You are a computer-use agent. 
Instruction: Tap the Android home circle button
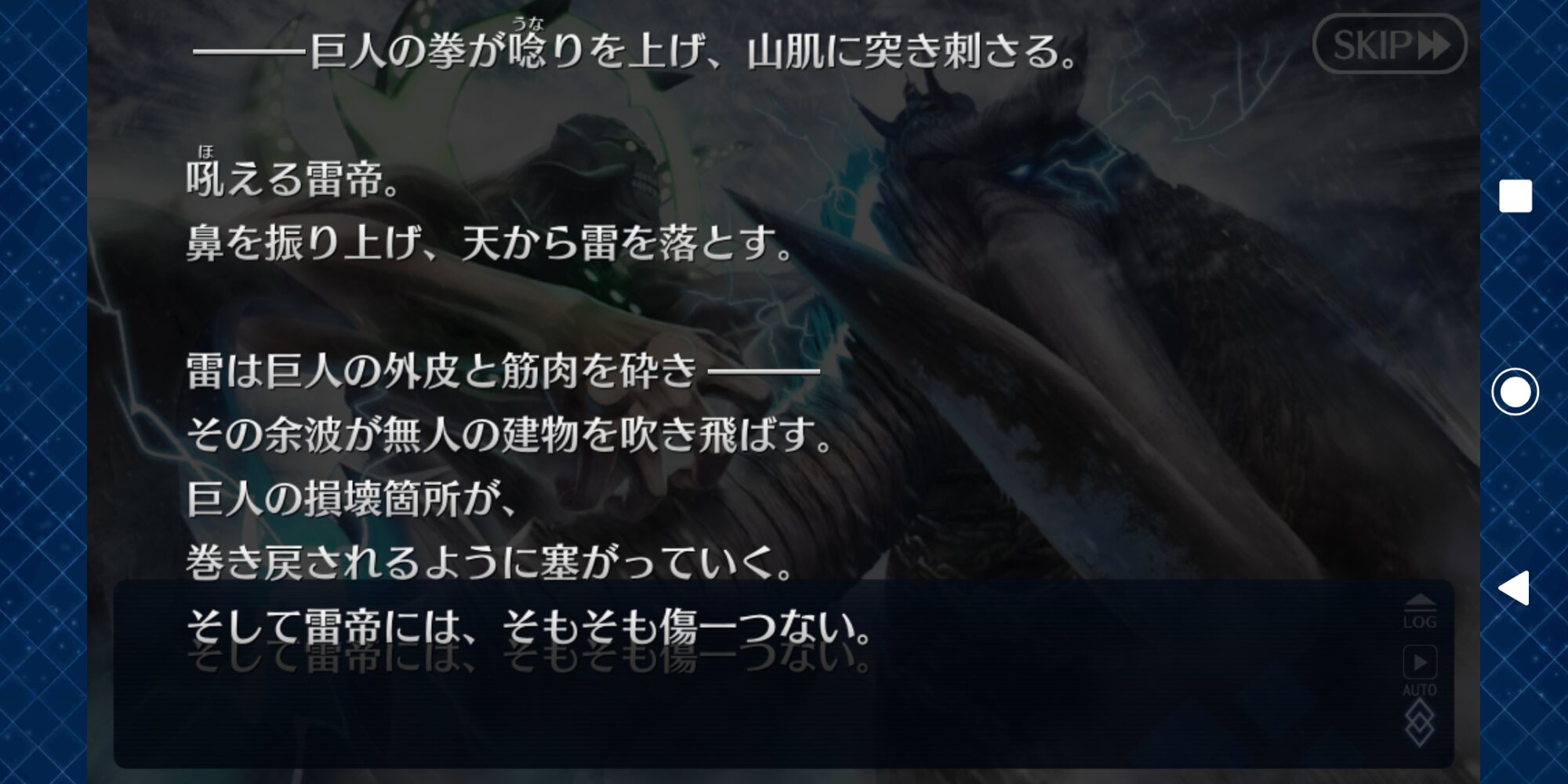pyautogui.click(x=1515, y=391)
